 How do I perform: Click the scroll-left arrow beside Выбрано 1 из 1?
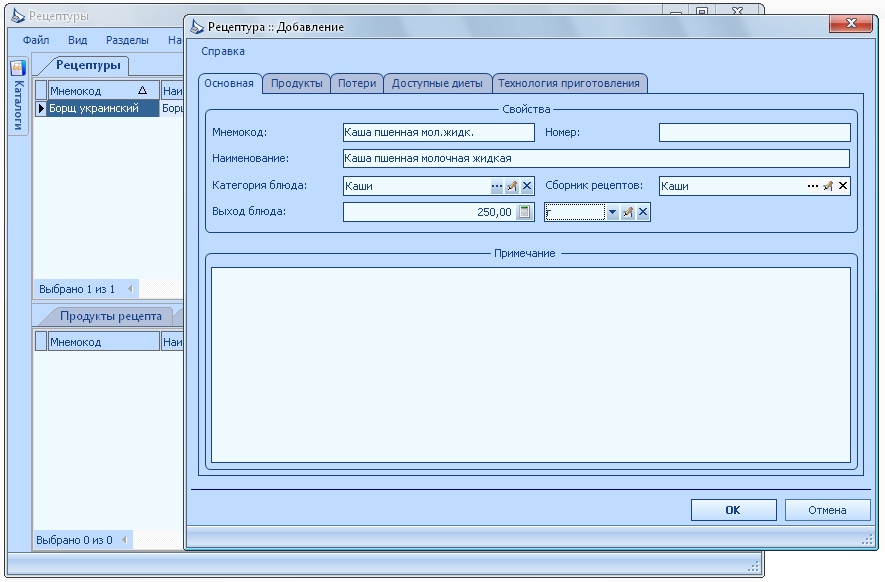130,289
